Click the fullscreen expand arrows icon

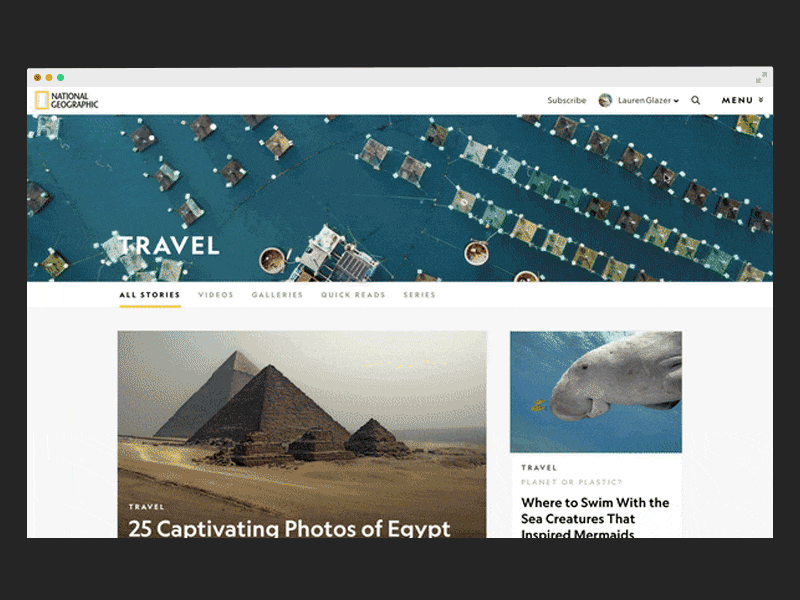pos(761,78)
